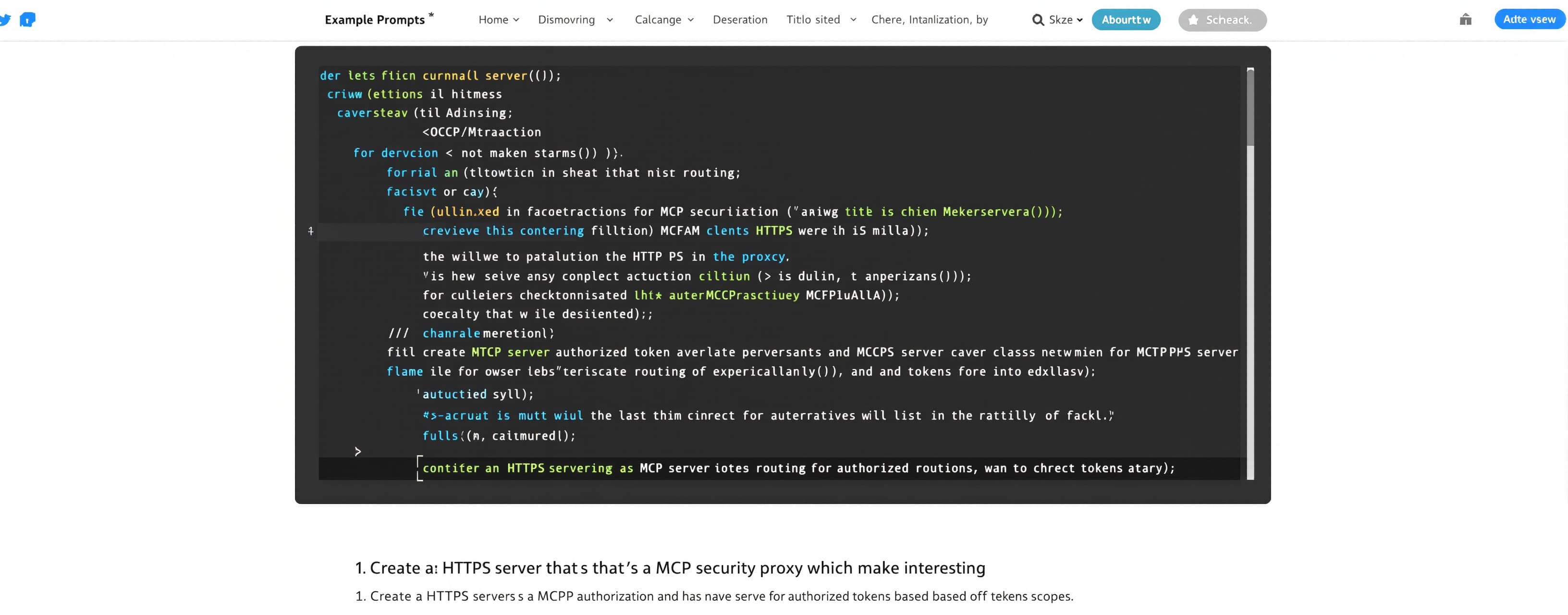Click the Abourttw button
The width and height of the screenshot is (1568, 615).
1126,20
